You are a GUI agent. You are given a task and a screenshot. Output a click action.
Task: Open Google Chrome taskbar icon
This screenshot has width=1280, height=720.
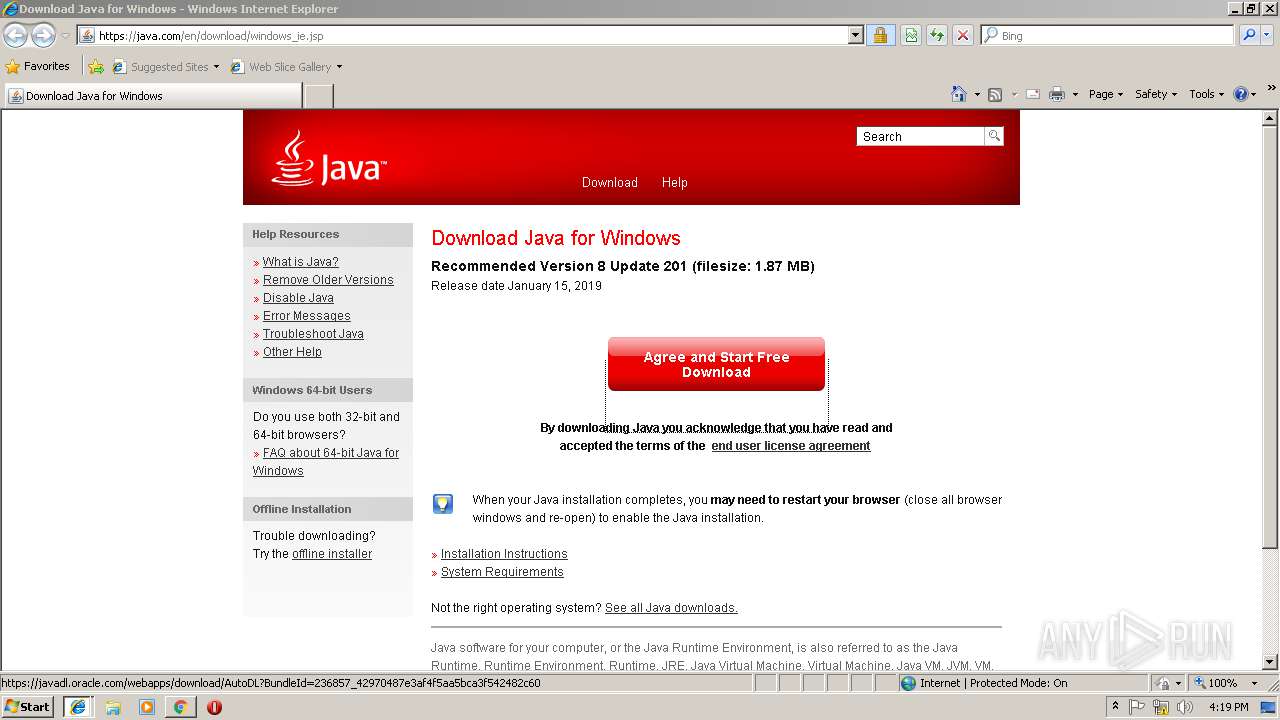(x=180, y=707)
